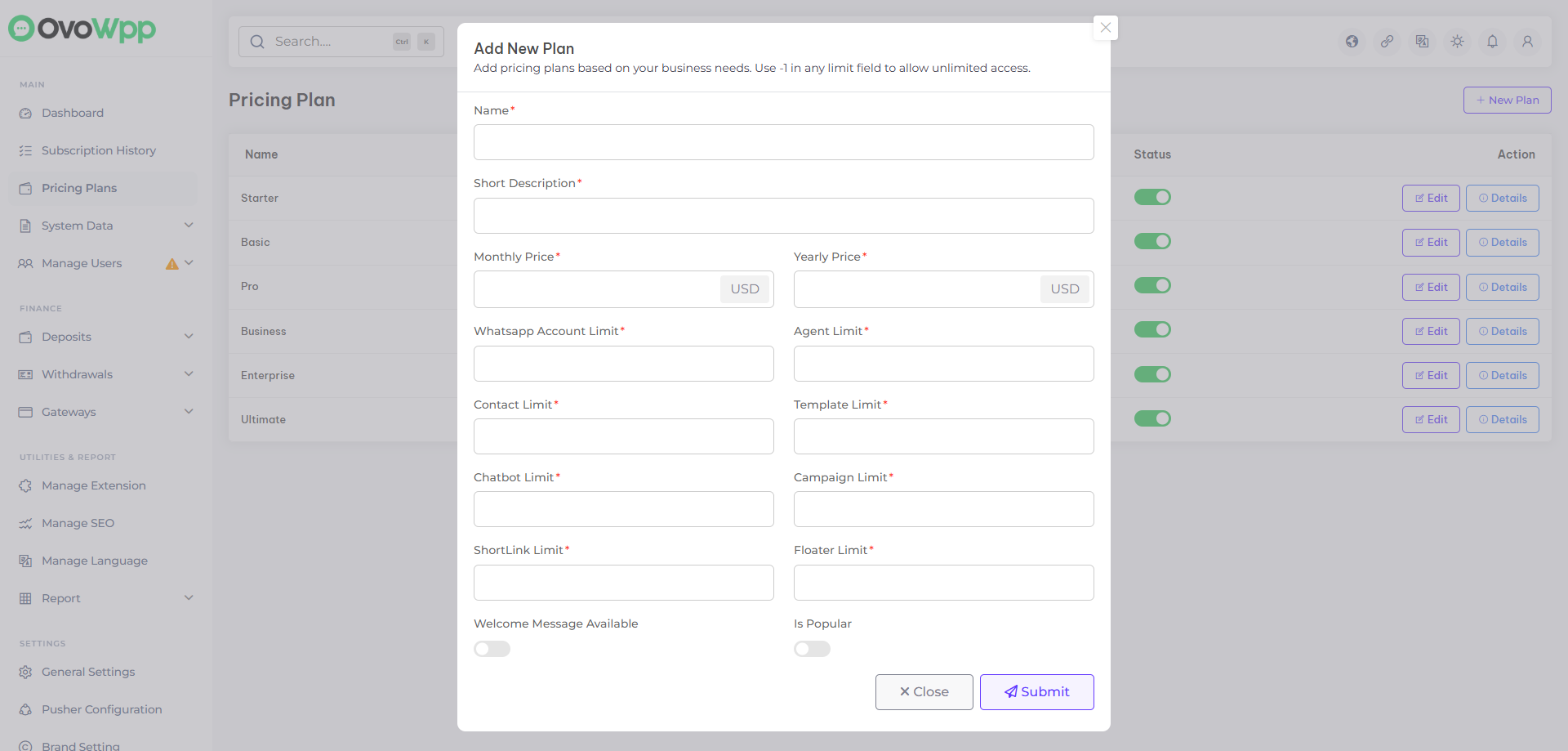This screenshot has height=751, width=1568.
Task: Dismiss the modal with the X button
Action: click(x=1106, y=28)
